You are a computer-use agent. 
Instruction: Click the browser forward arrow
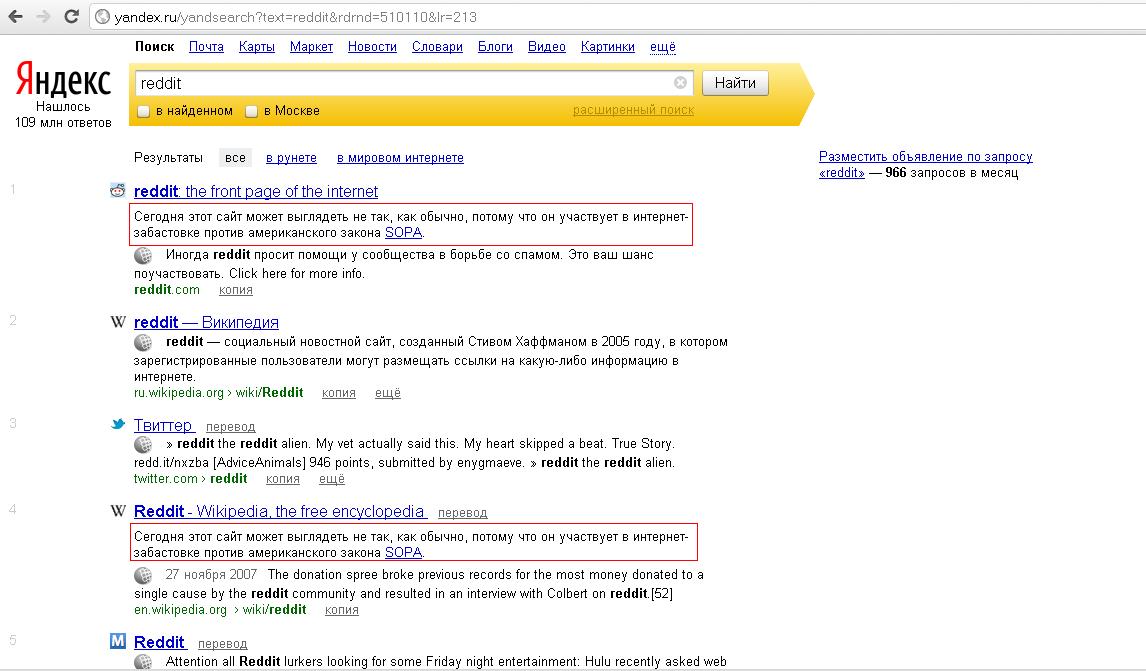point(43,16)
